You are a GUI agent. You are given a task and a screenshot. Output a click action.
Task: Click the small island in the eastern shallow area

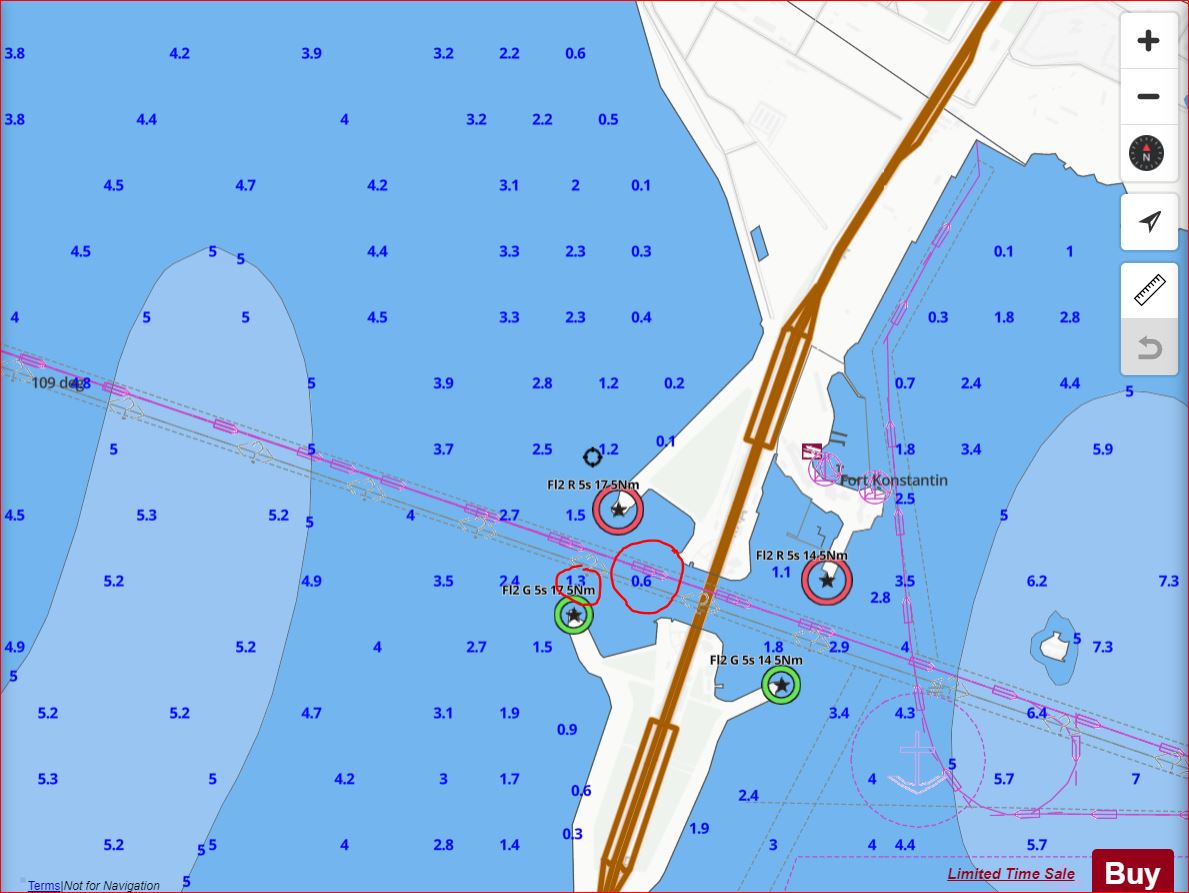[x=1052, y=646]
